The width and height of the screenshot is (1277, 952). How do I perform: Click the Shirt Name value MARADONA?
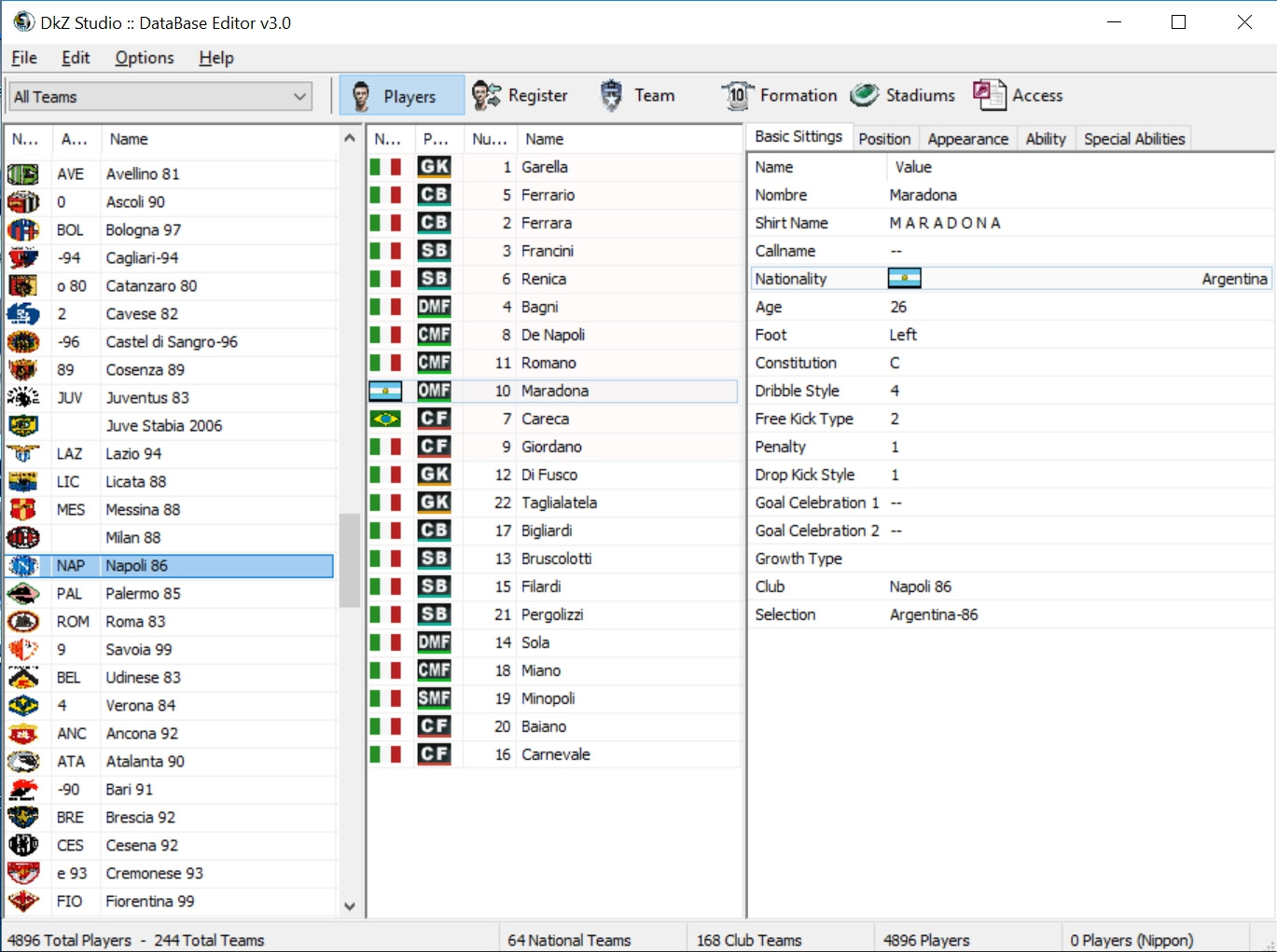pos(945,223)
